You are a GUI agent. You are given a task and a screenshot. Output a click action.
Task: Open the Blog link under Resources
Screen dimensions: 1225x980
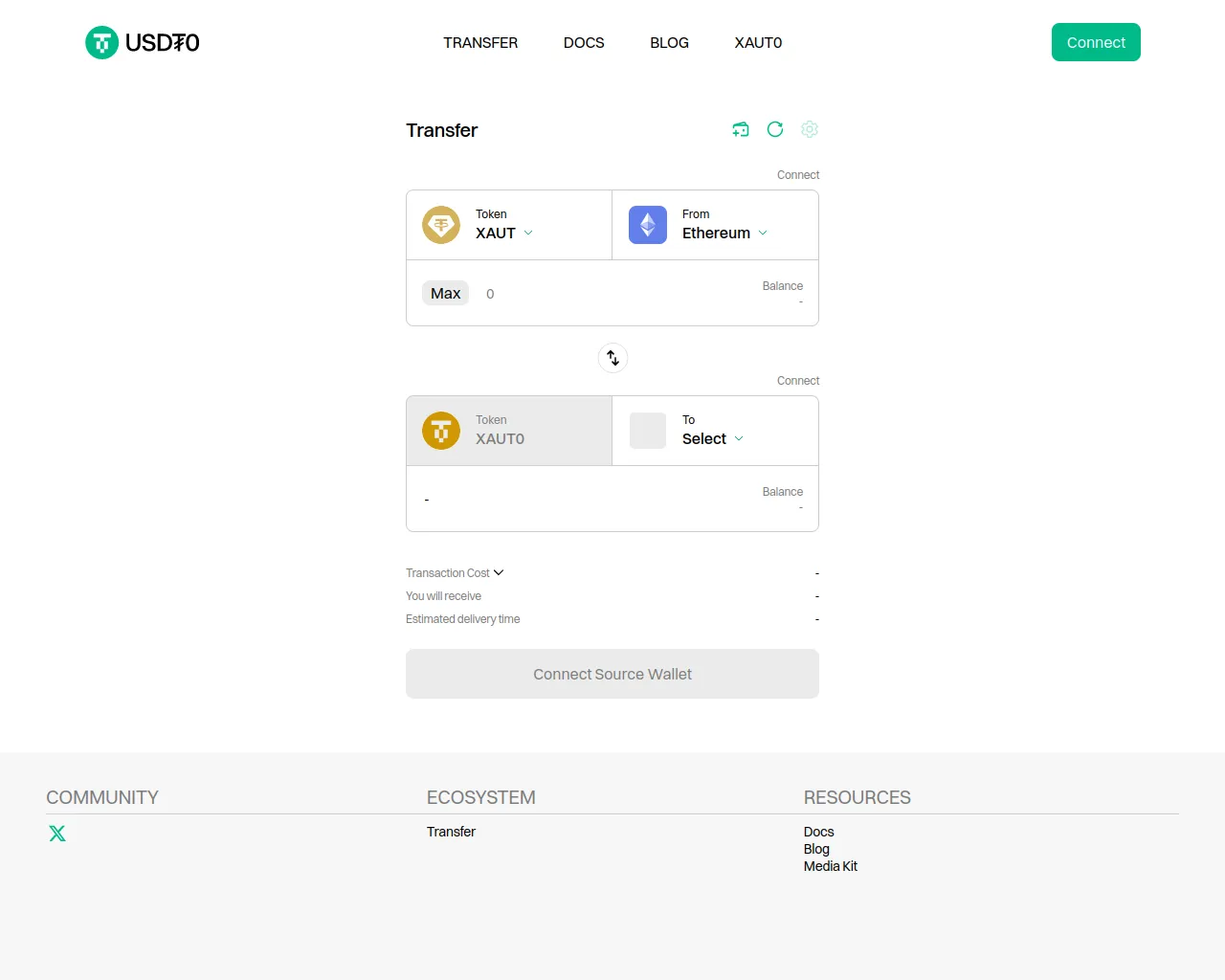(816, 849)
